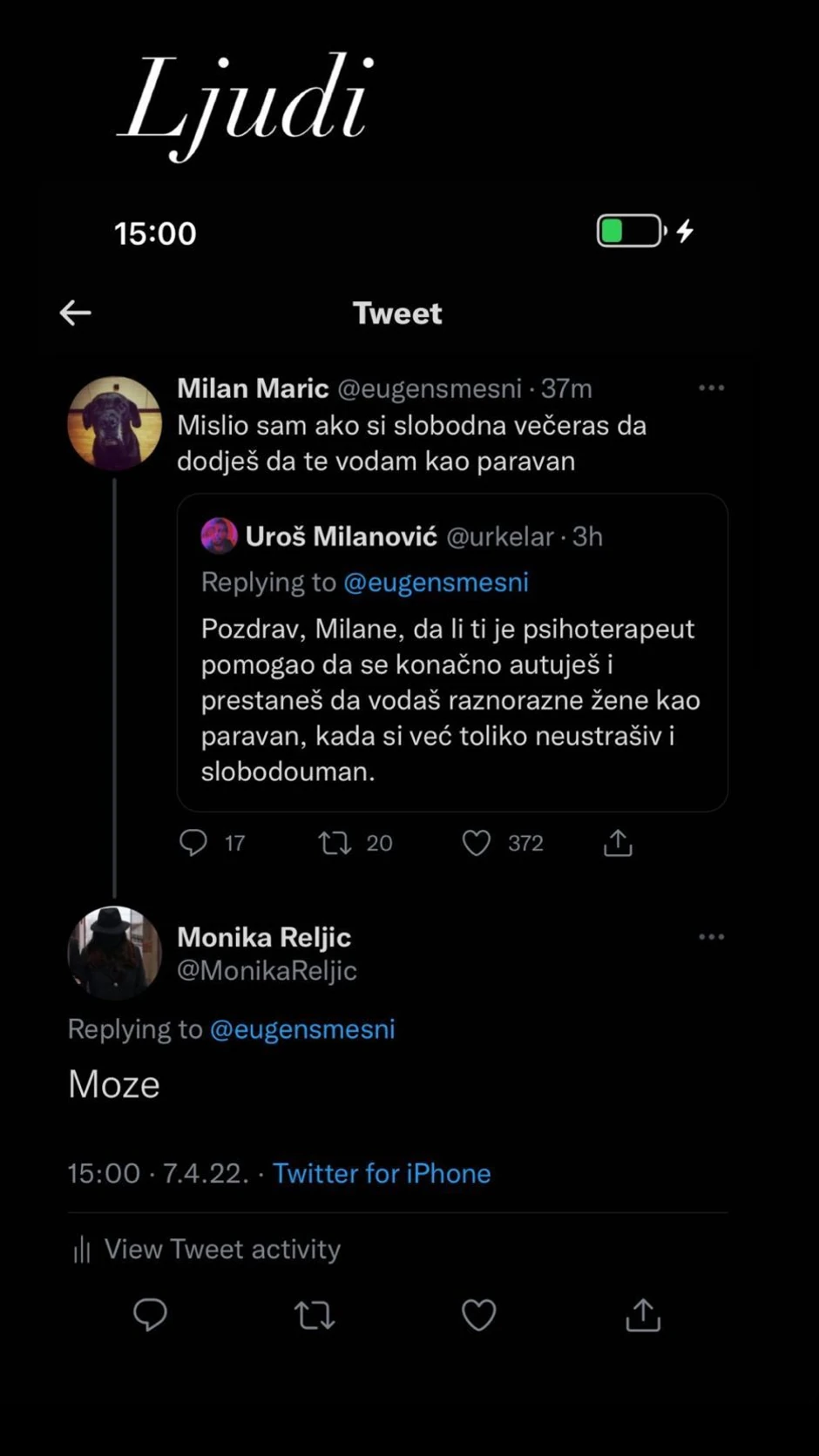The image size is (819, 1456).
Task: View Monika Reljic's profile picture
Action: (115, 952)
